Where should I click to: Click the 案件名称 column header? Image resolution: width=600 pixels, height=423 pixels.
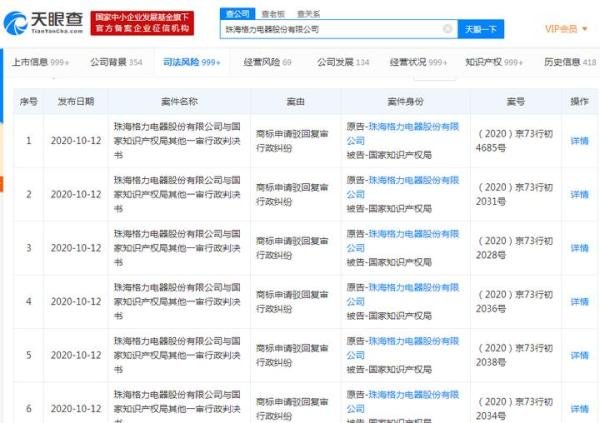(179, 101)
